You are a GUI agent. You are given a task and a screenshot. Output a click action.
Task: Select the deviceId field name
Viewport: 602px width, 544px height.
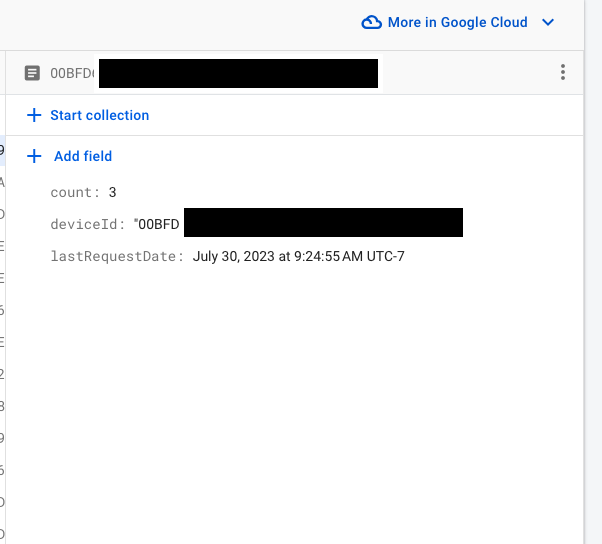tap(88, 224)
